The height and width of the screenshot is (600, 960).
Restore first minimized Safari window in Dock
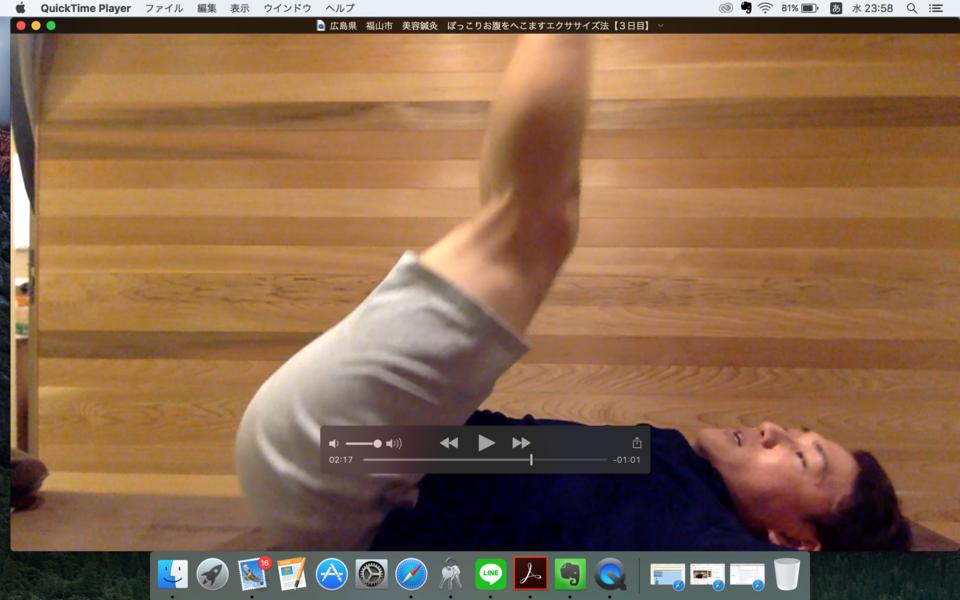coord(667,576)
